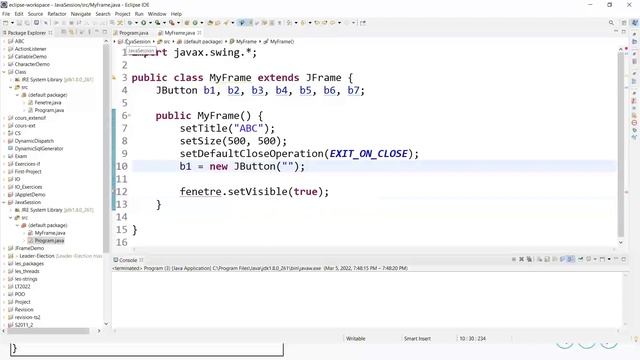Viewport: 640px width, 360px height.
Task: Expand the ABC project node
Action: [x=4, y=41]
